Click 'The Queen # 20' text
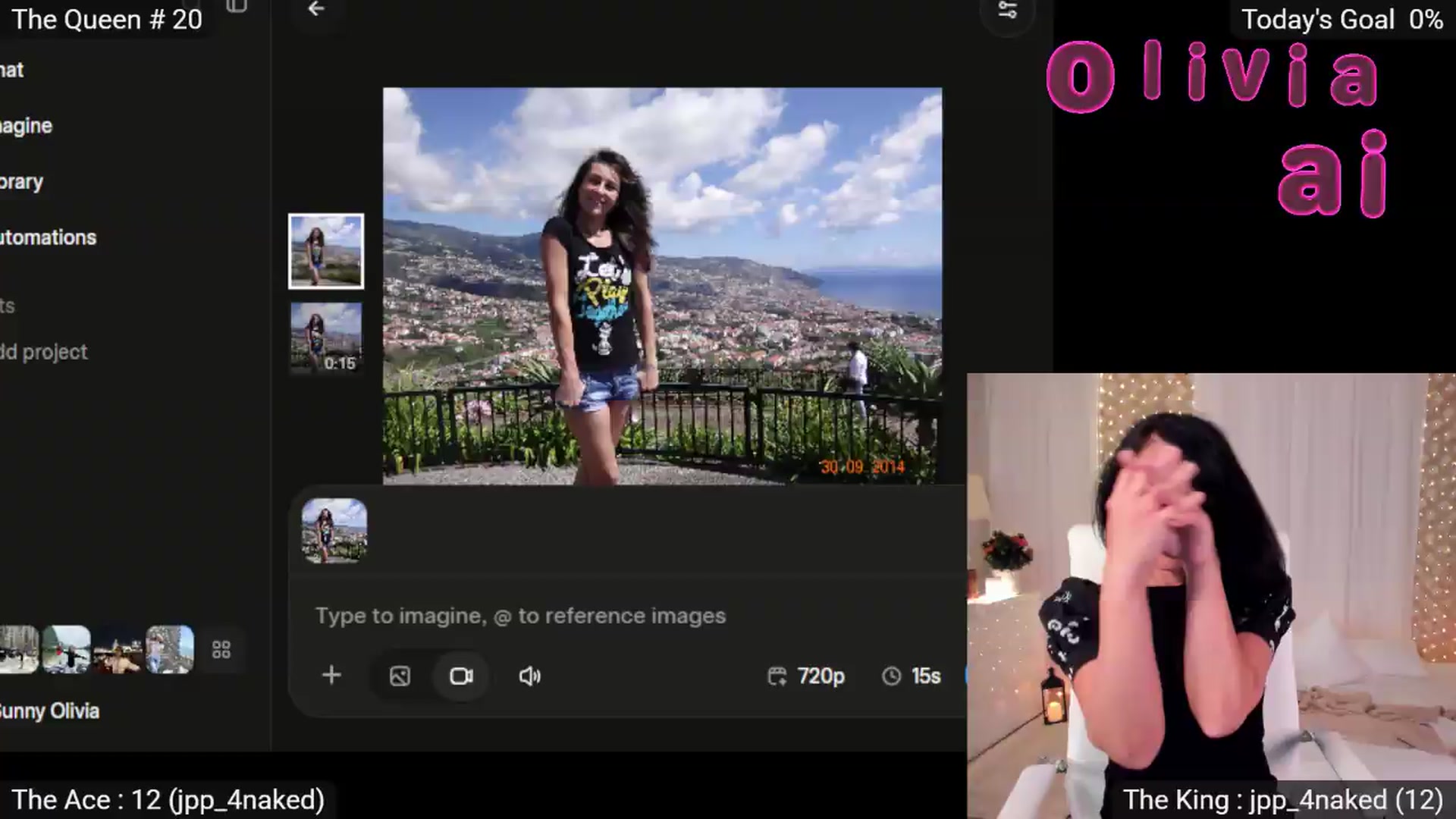Viewport: 1456px width, 819px height. (x=107, y=19)
